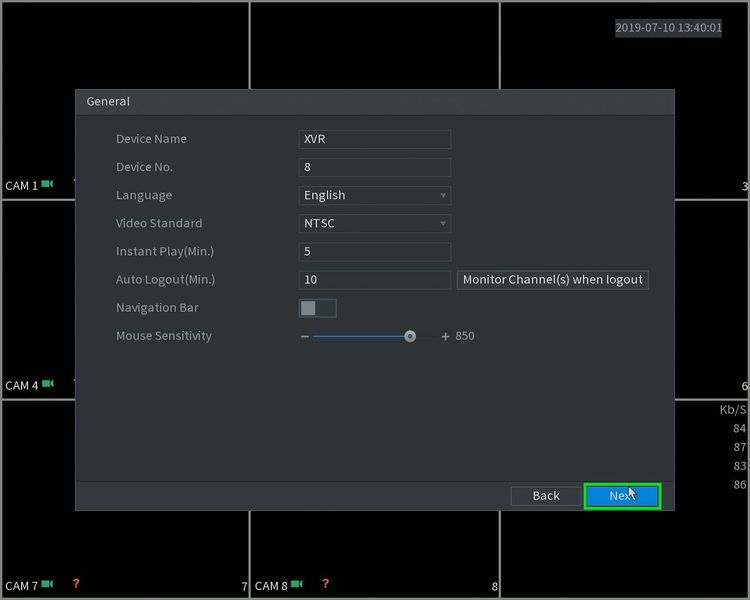
Task: Click the mouse sensitivity value 850
Action: pyautogui.click(x=465, y=336)
